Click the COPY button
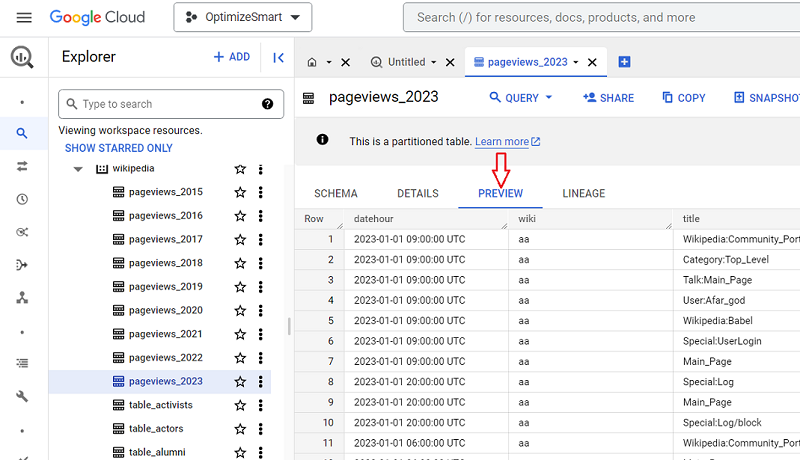The image size is (800, 460). [x=684, y=97]
